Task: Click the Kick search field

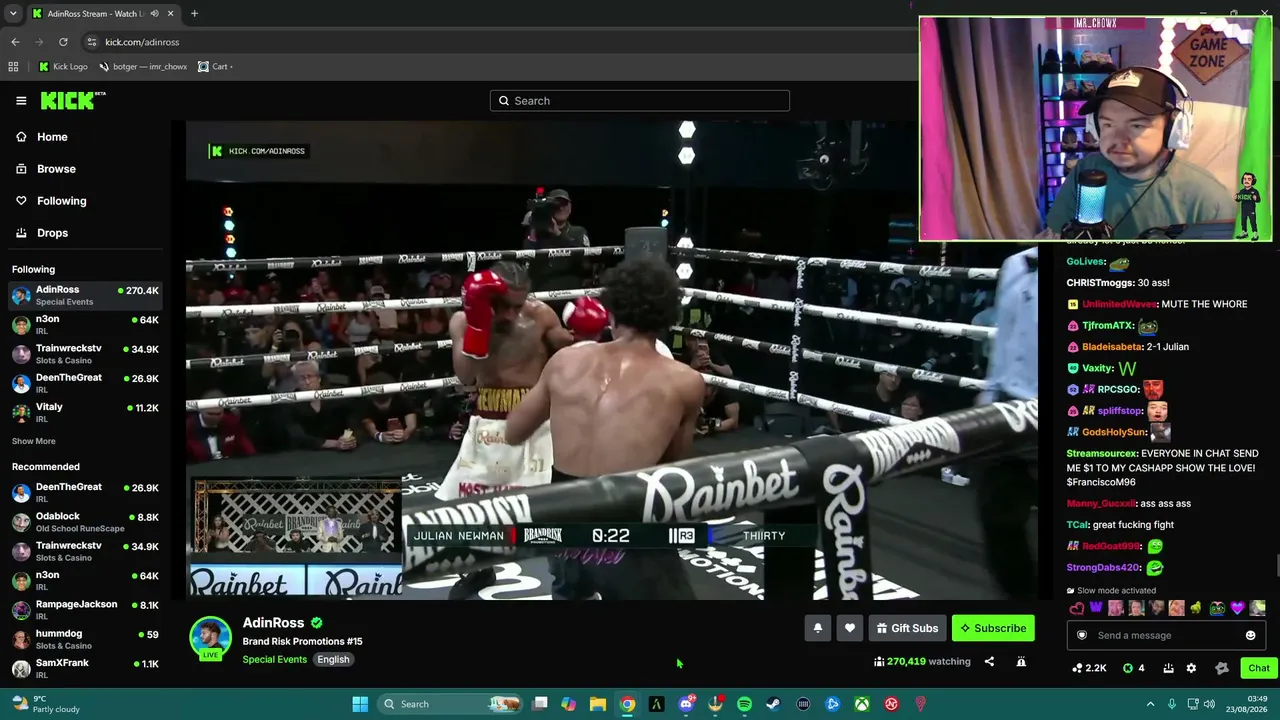Action: tap(640, 100)
